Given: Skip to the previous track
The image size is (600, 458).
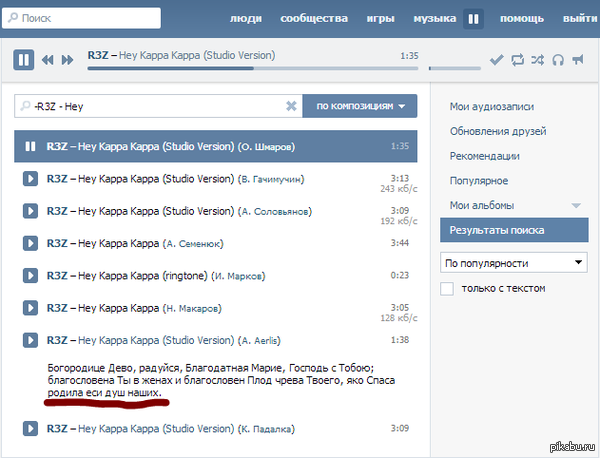Looking at the screenshot, I should (47, 60).
